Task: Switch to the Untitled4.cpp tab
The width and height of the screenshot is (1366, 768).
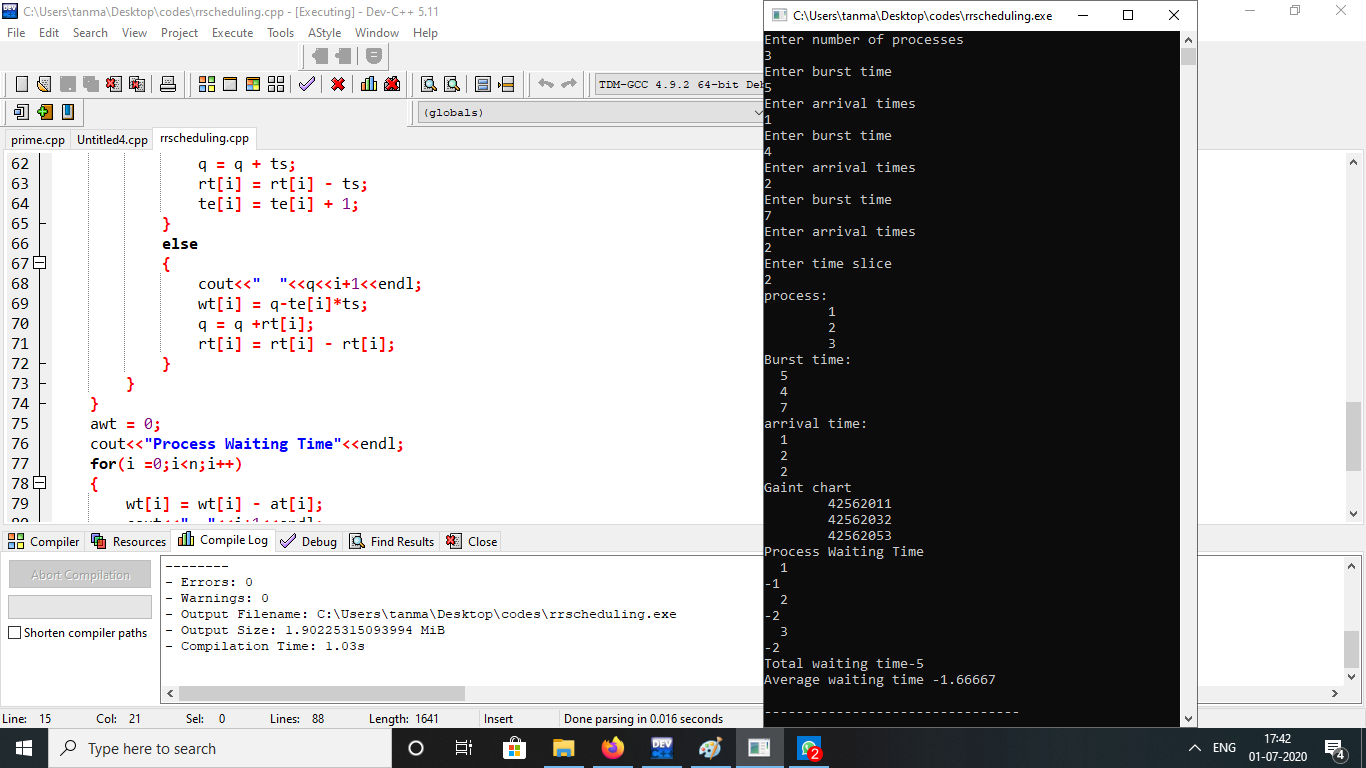Action: [x=110, y=140]
